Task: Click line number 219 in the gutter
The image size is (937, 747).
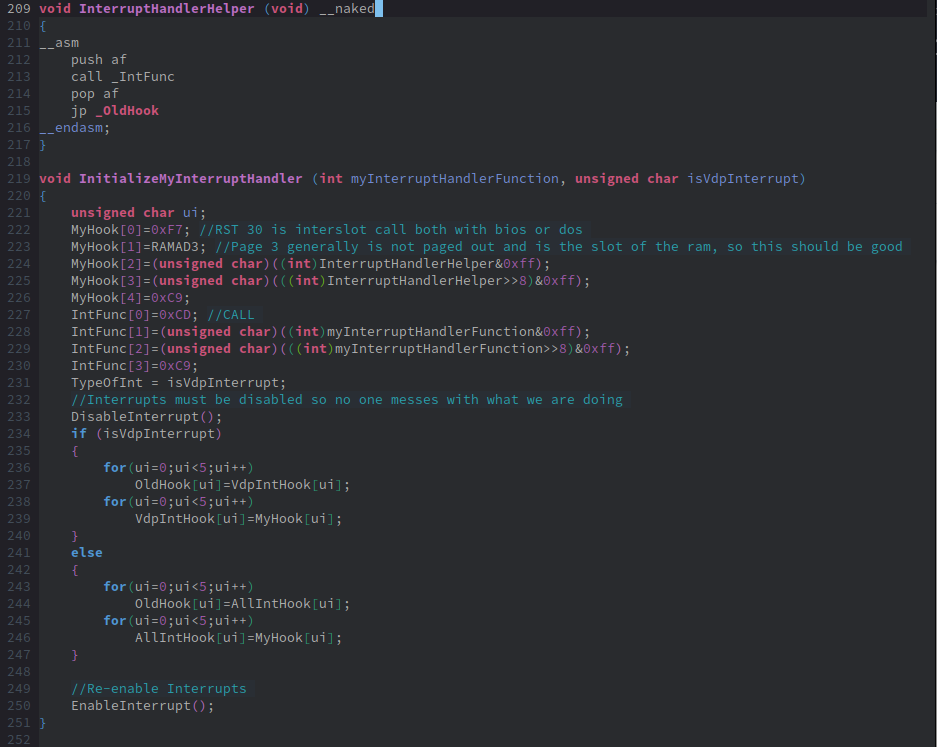Action: (19, 179)
